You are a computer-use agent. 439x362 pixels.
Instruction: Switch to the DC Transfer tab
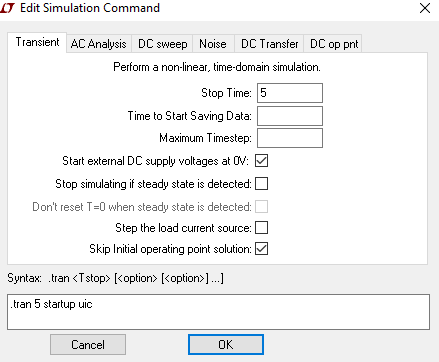[269, 44]
